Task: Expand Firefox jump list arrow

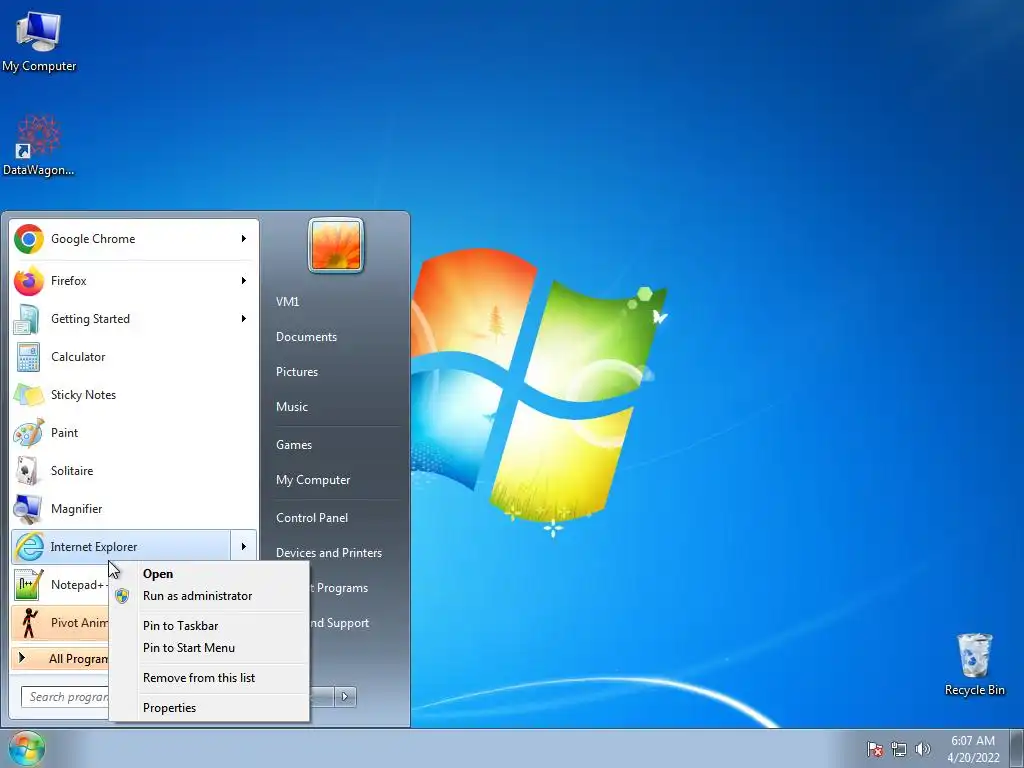Action: click(244, 281)
